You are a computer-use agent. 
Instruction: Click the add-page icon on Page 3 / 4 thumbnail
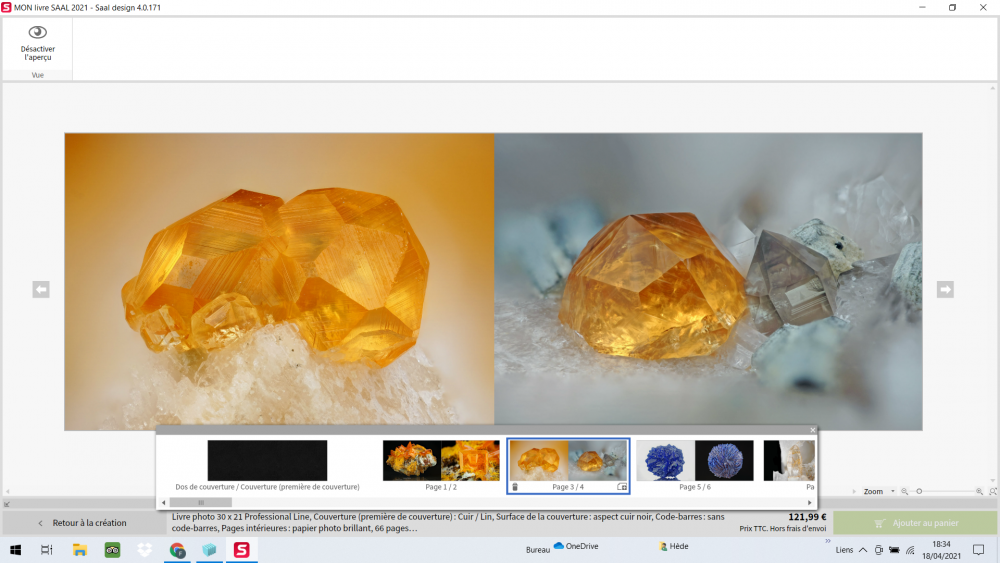tap(622, 487)
